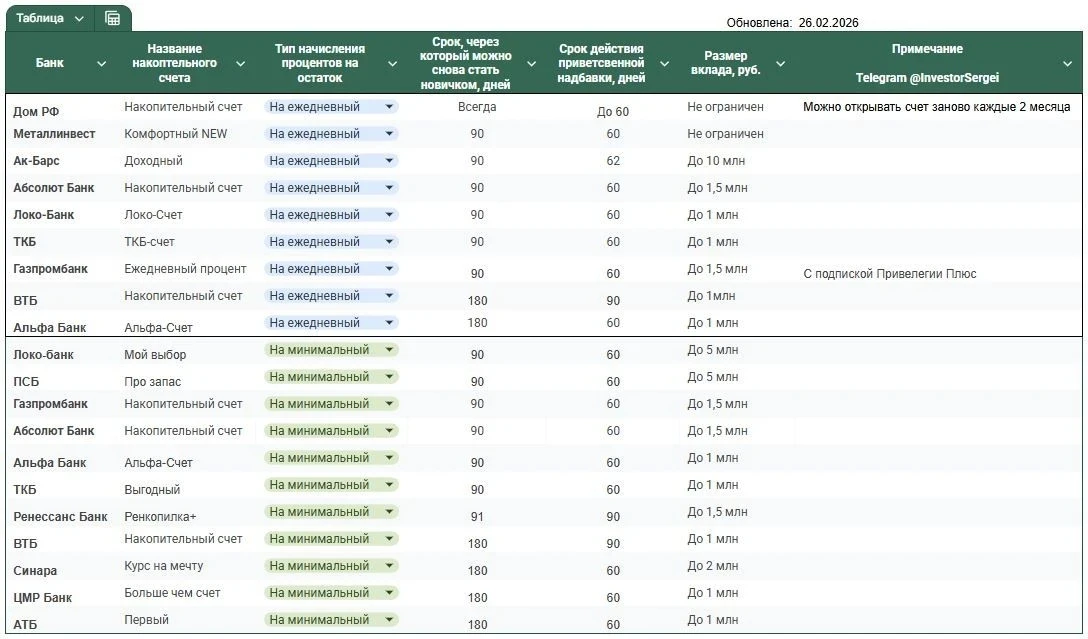The image size is (1088, 639).
Task: Open filter for Срок новичком column header
Action: [x=532, y=64]
